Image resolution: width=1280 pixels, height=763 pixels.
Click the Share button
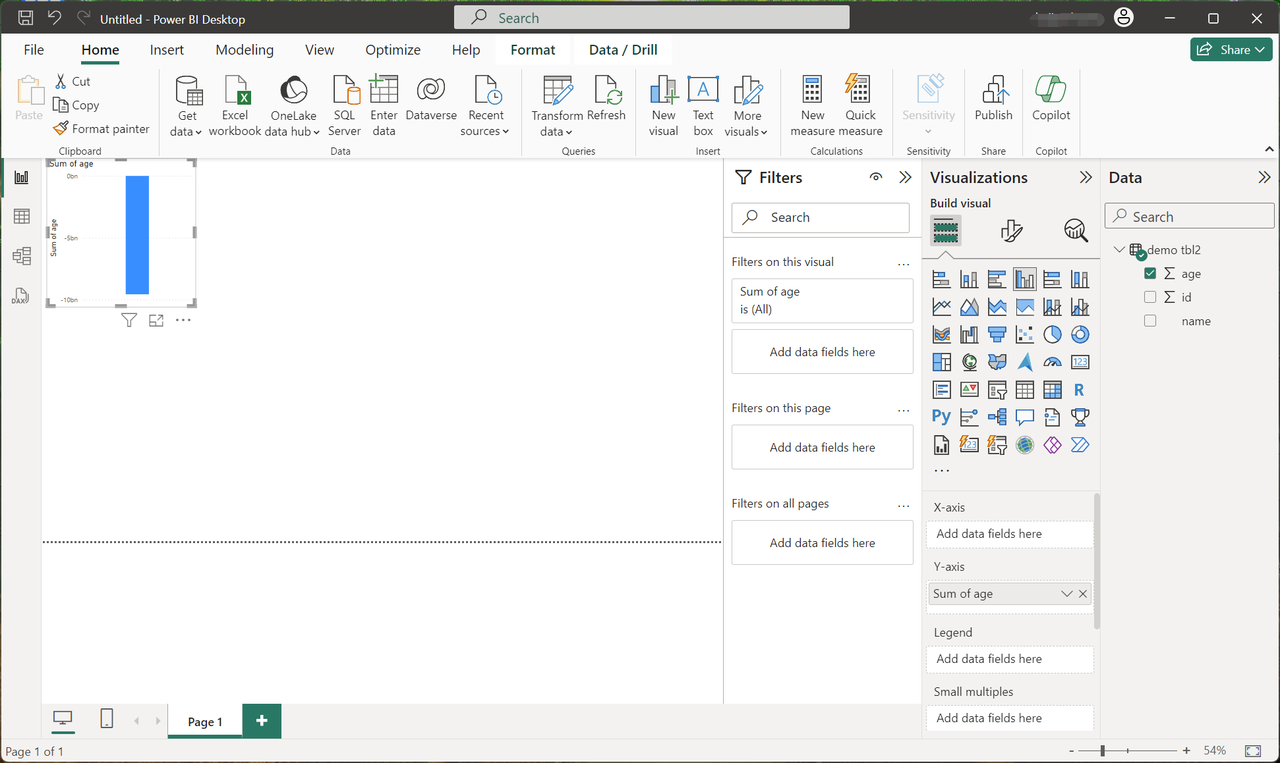point(1230,50)
